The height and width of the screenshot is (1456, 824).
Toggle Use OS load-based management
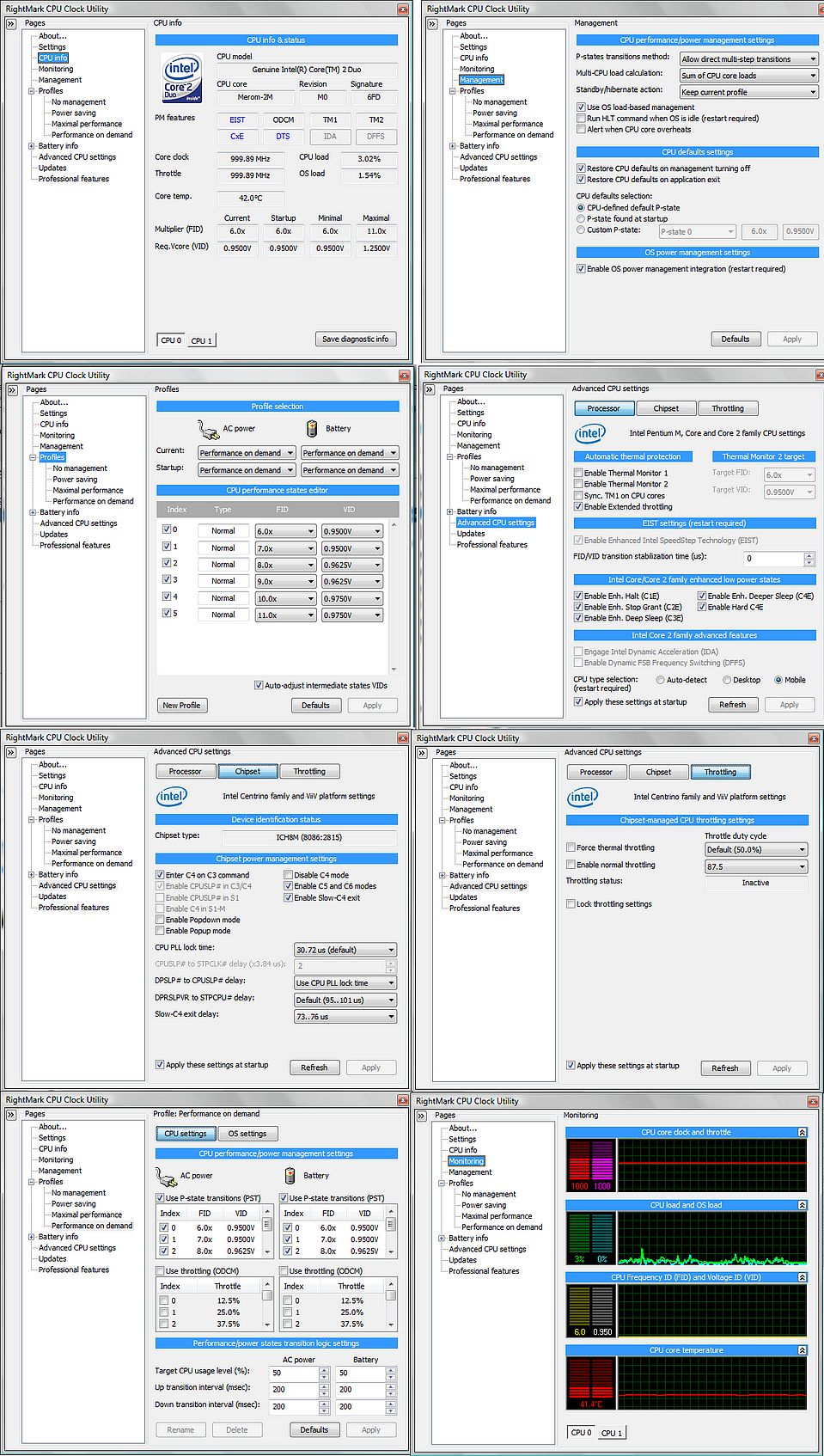(x=581, y=107)
